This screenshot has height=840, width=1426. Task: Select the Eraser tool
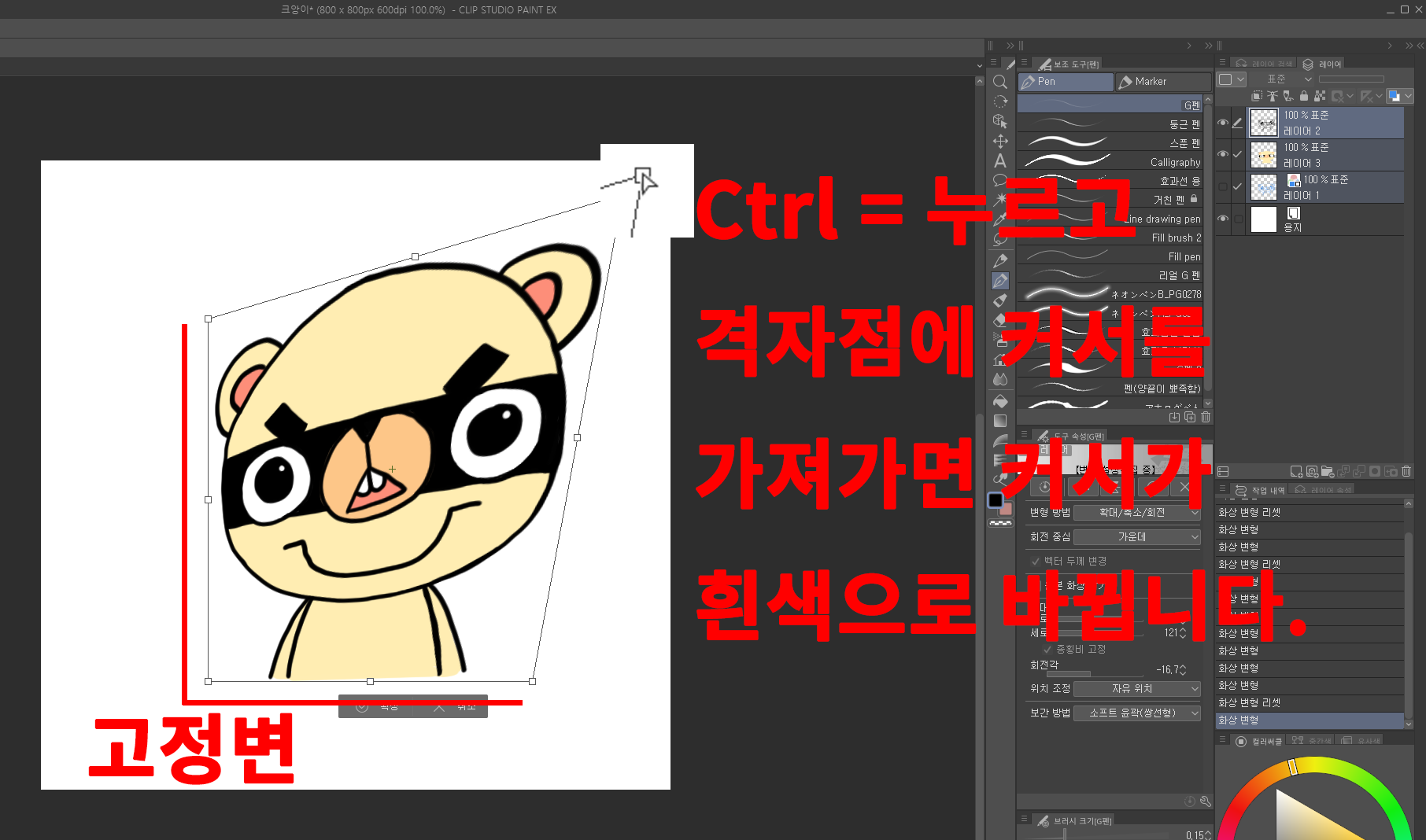click(1000, 320)
